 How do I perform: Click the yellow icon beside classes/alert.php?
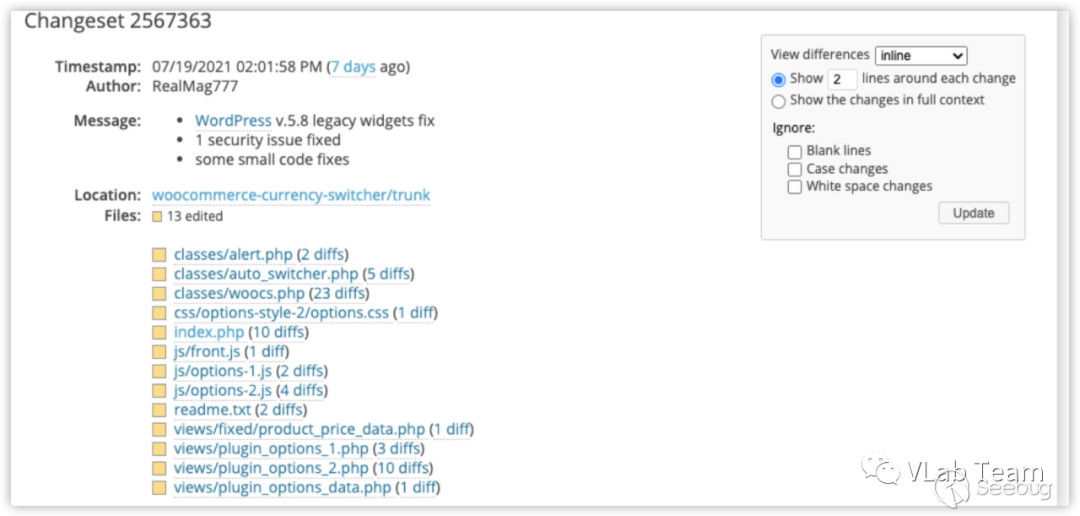tap(158, 255)
